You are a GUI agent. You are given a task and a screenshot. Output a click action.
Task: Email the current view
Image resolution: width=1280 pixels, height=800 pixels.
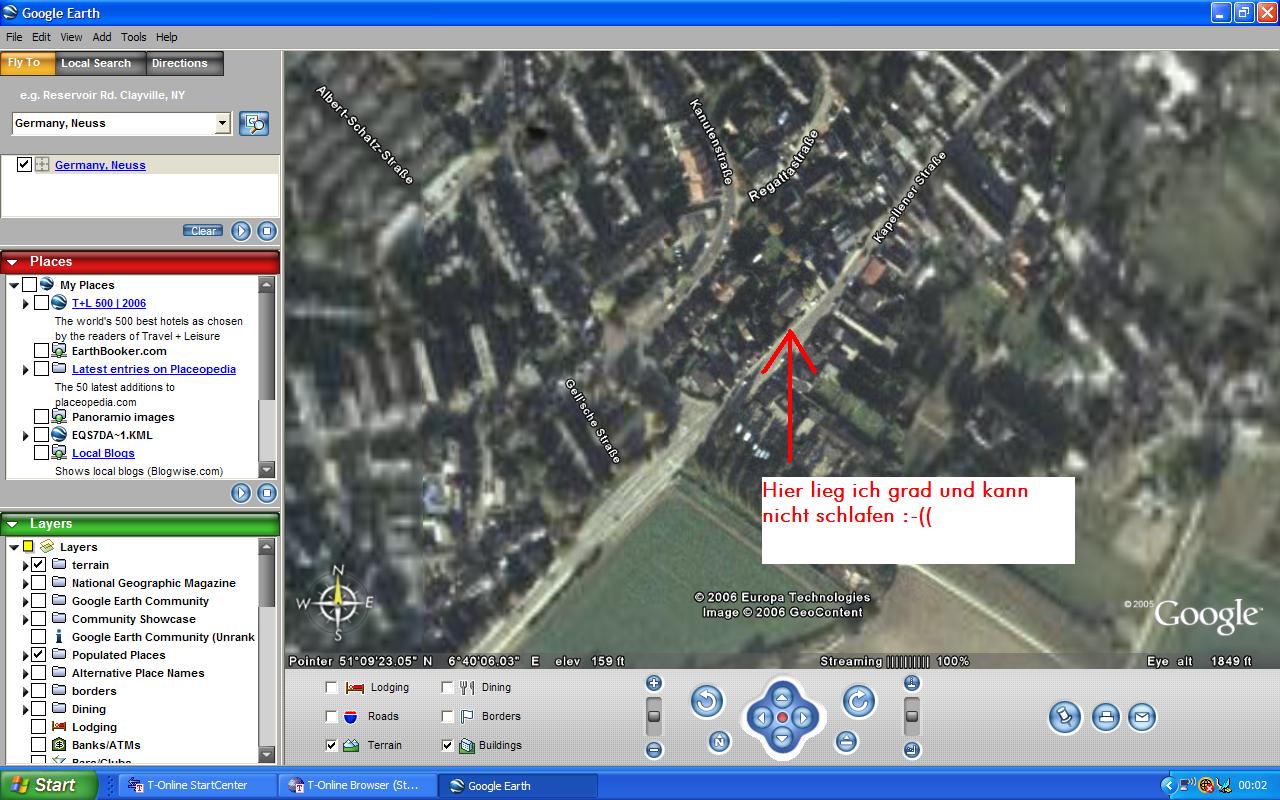(1142, 716)
